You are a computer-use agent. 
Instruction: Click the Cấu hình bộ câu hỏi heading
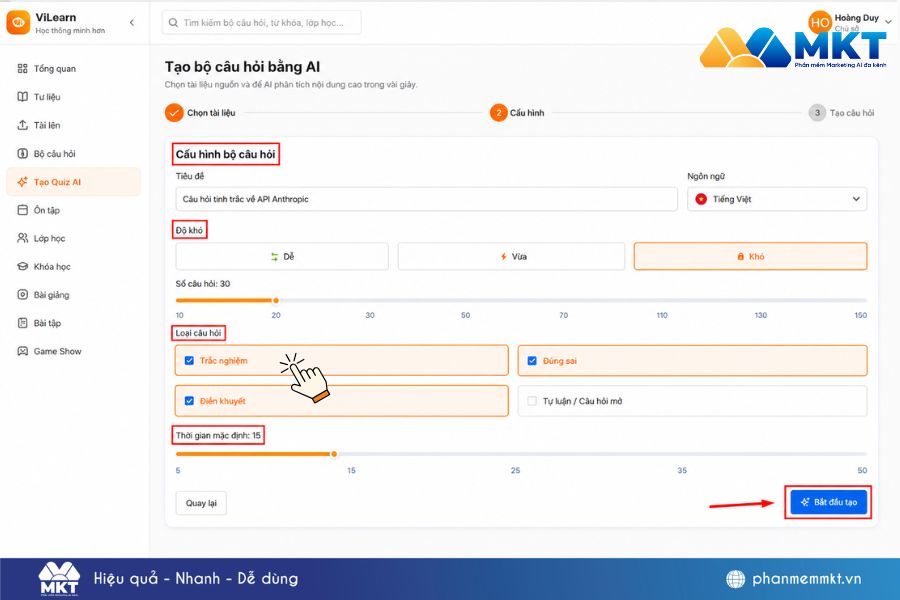[226, 154]
